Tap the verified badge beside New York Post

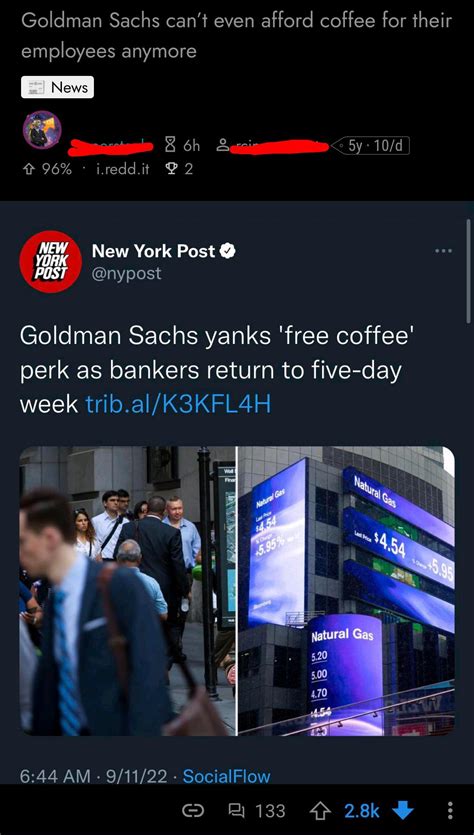click(x=227, y=251)
